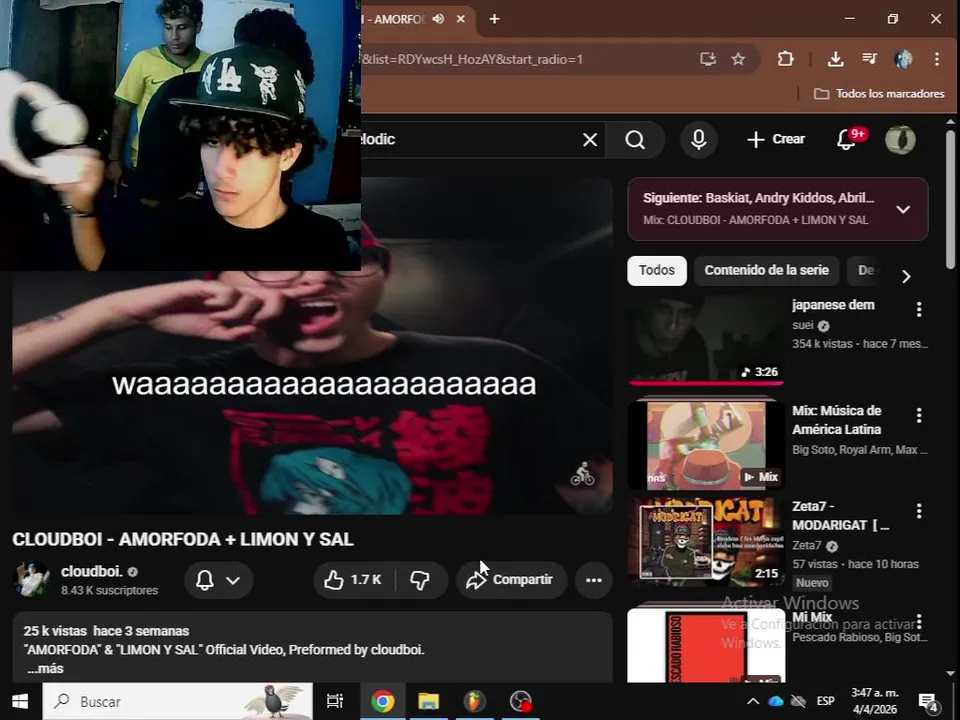Open Task View from the taskbar
Viewport: 960px width, 720px height.
334,701
